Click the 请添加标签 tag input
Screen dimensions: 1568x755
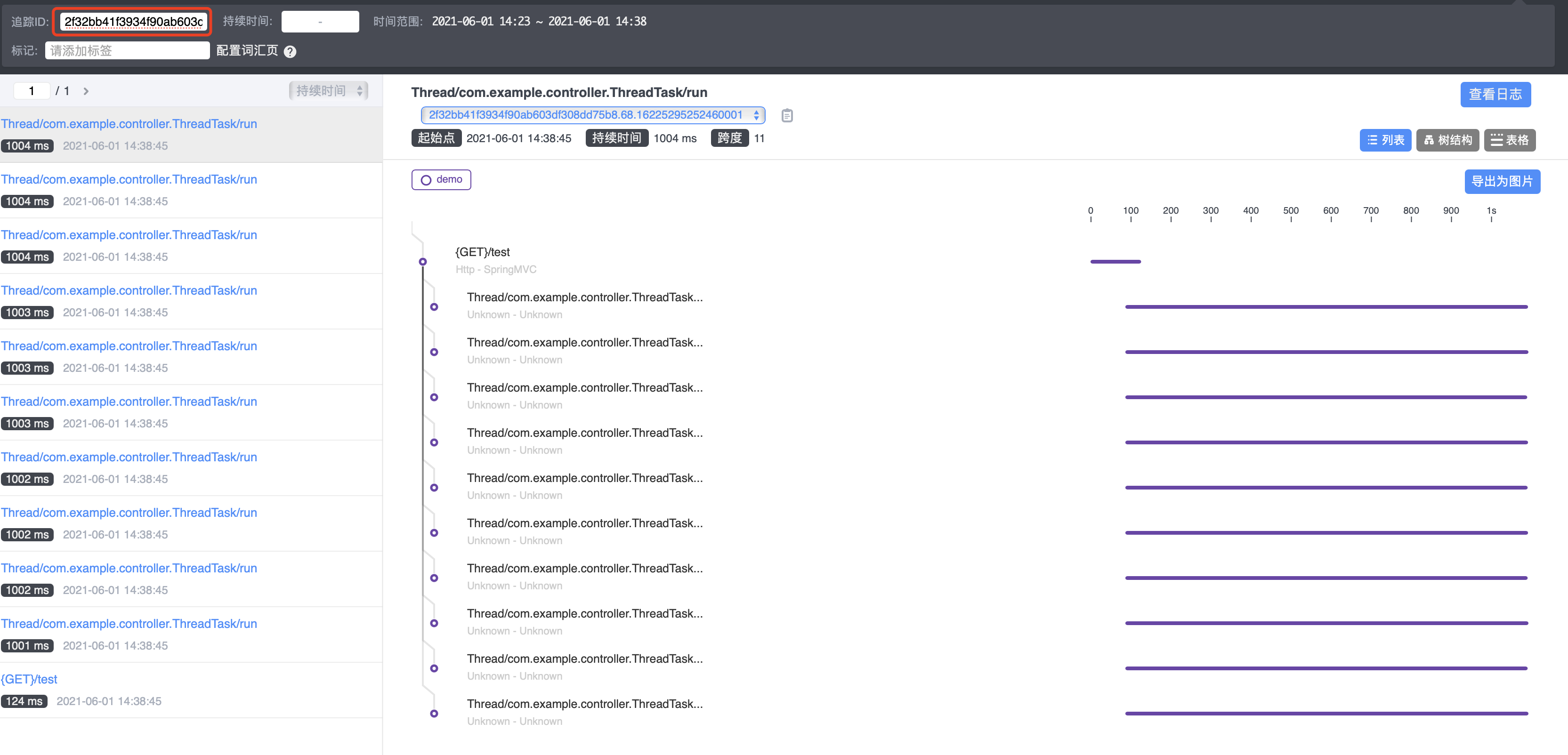pyautogui.click(x=127, y=50)
